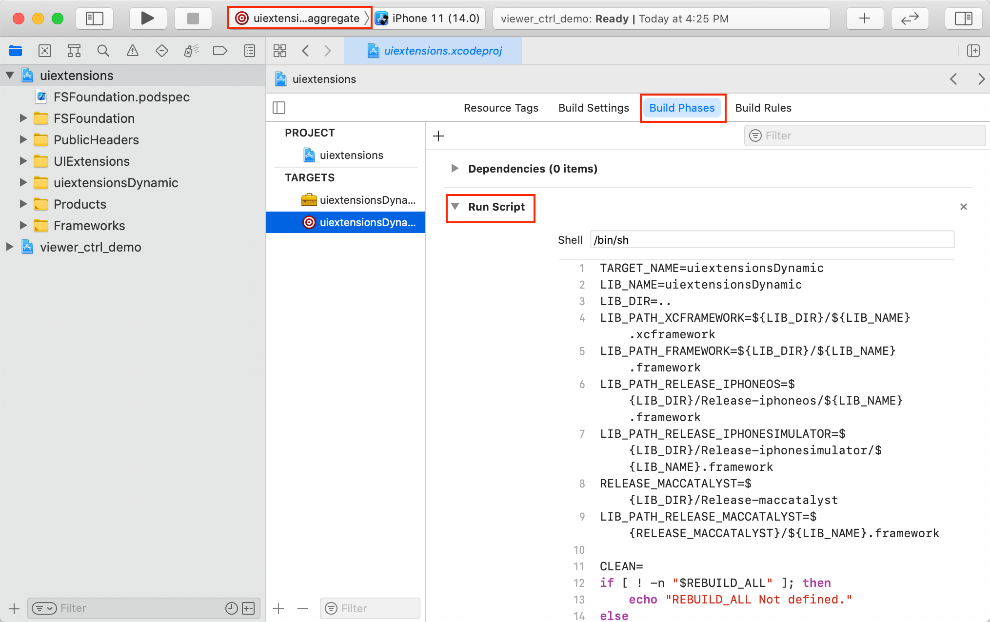
Task: Expand the Dependencies section
Action: tap(455, 169)
